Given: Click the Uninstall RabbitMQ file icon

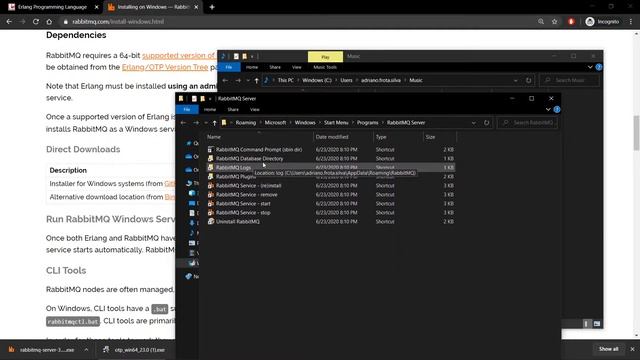Looking at the screenshot, I should [x=211, y=221].
